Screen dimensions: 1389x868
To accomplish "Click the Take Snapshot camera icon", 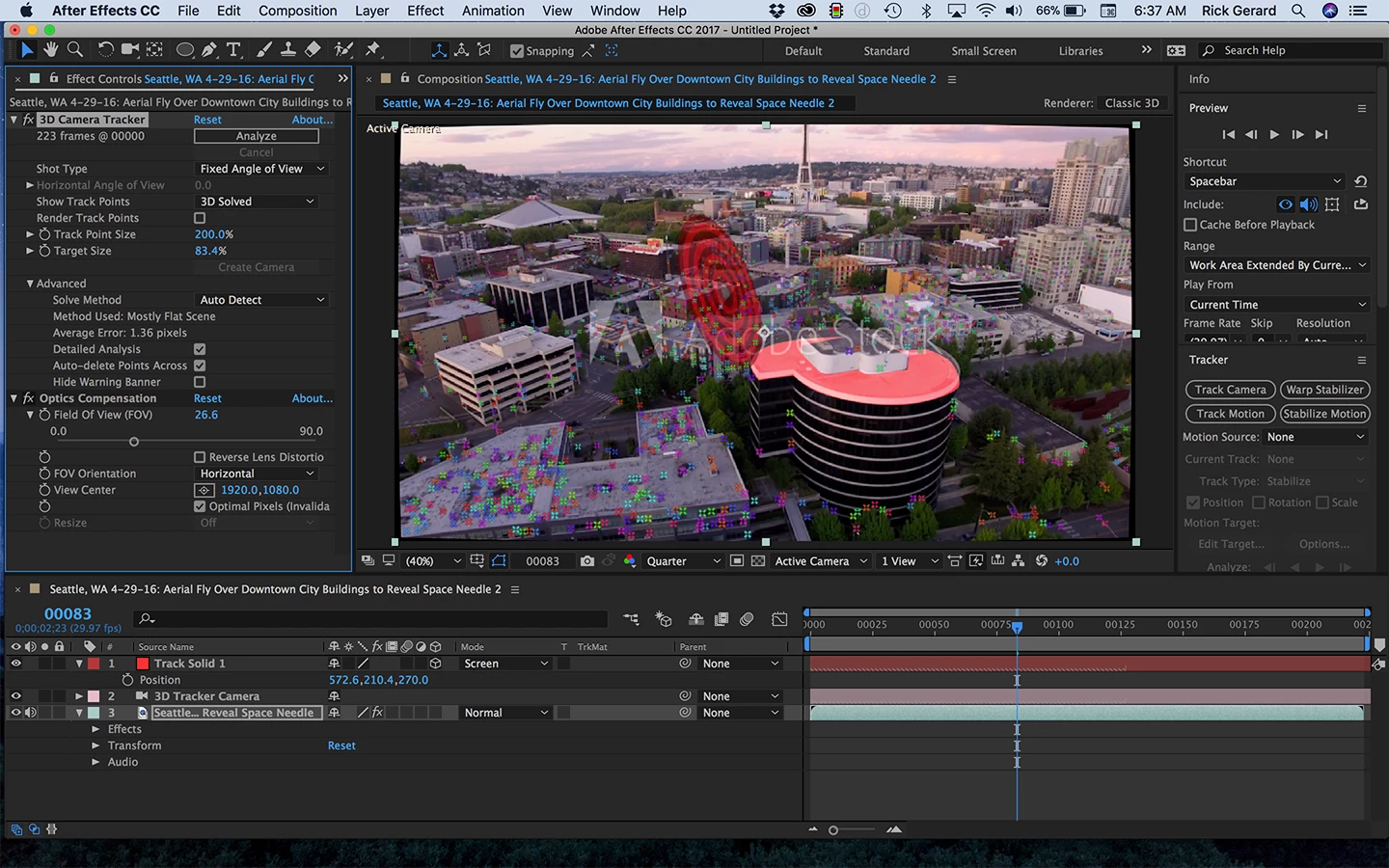I will coord(586,561).
